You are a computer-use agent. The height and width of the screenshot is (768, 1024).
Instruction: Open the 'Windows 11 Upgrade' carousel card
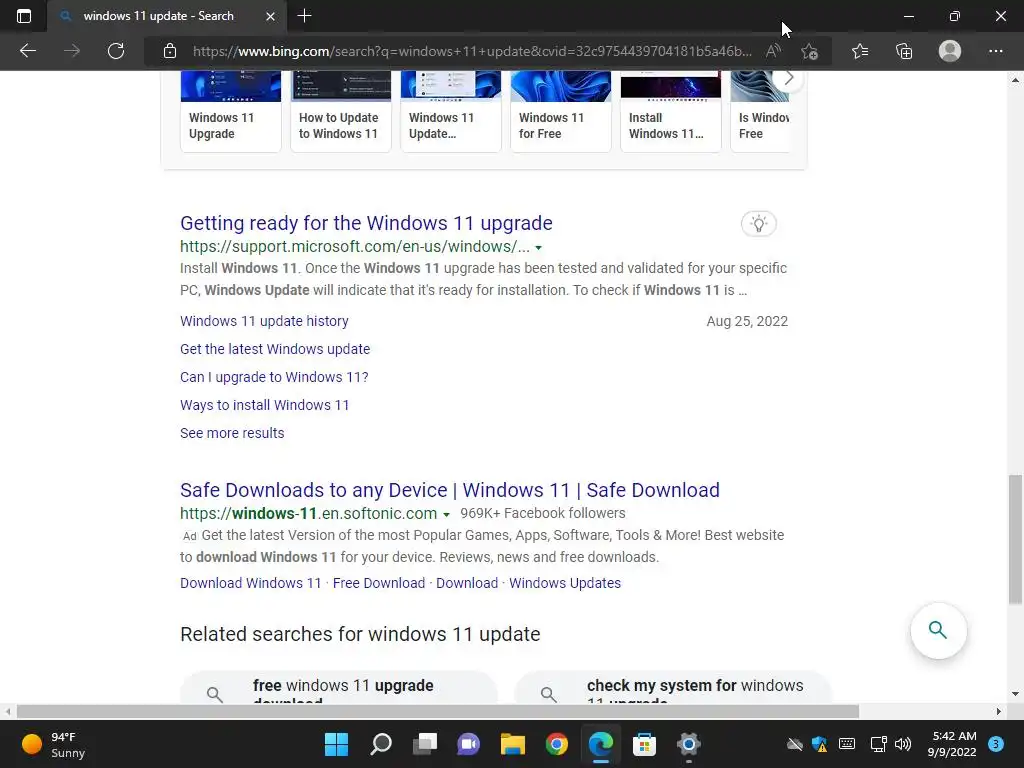(x=231, y=111)
